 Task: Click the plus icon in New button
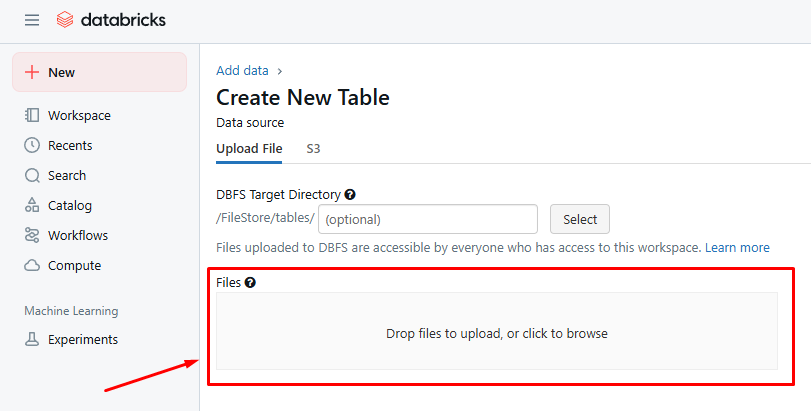point(32,72)
